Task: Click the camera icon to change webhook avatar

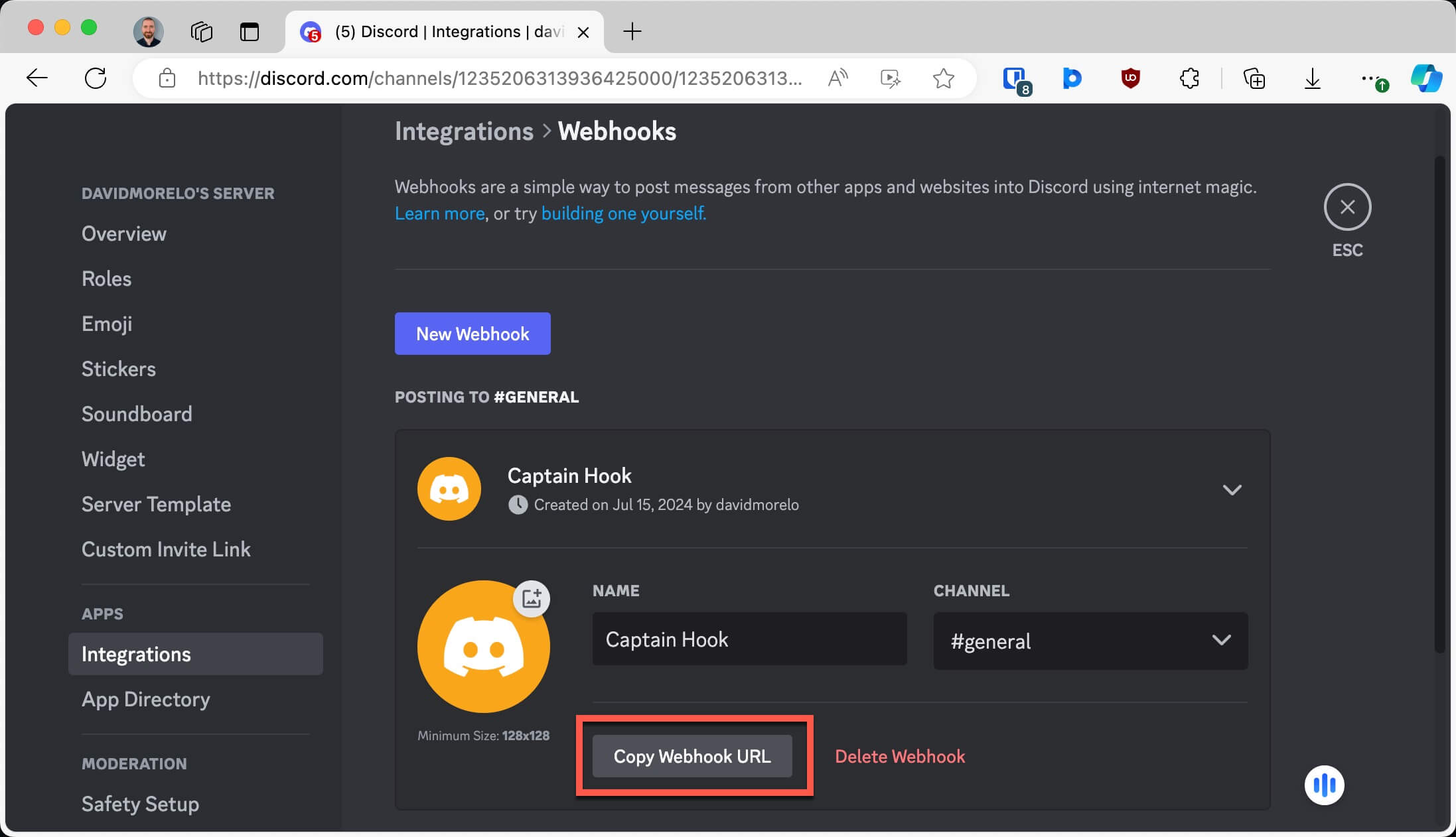Action: pyautogui.click(x=531, y=598)
